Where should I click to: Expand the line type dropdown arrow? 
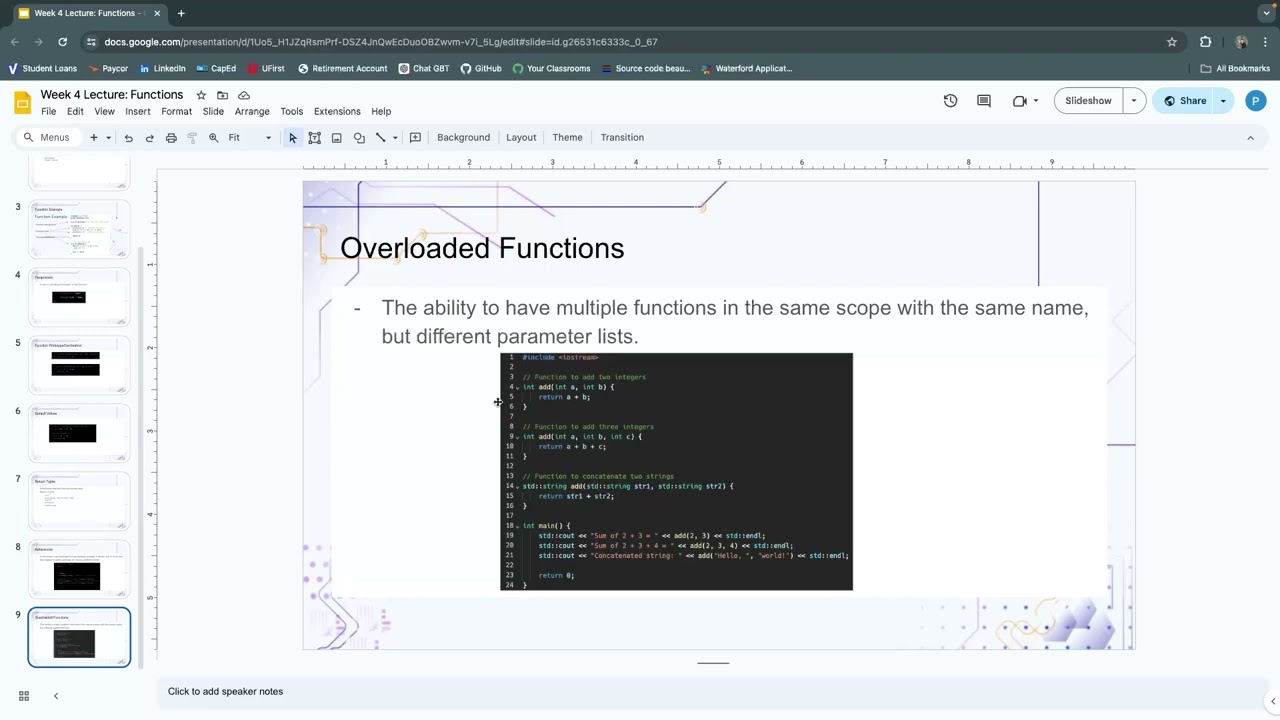[395, 138]
